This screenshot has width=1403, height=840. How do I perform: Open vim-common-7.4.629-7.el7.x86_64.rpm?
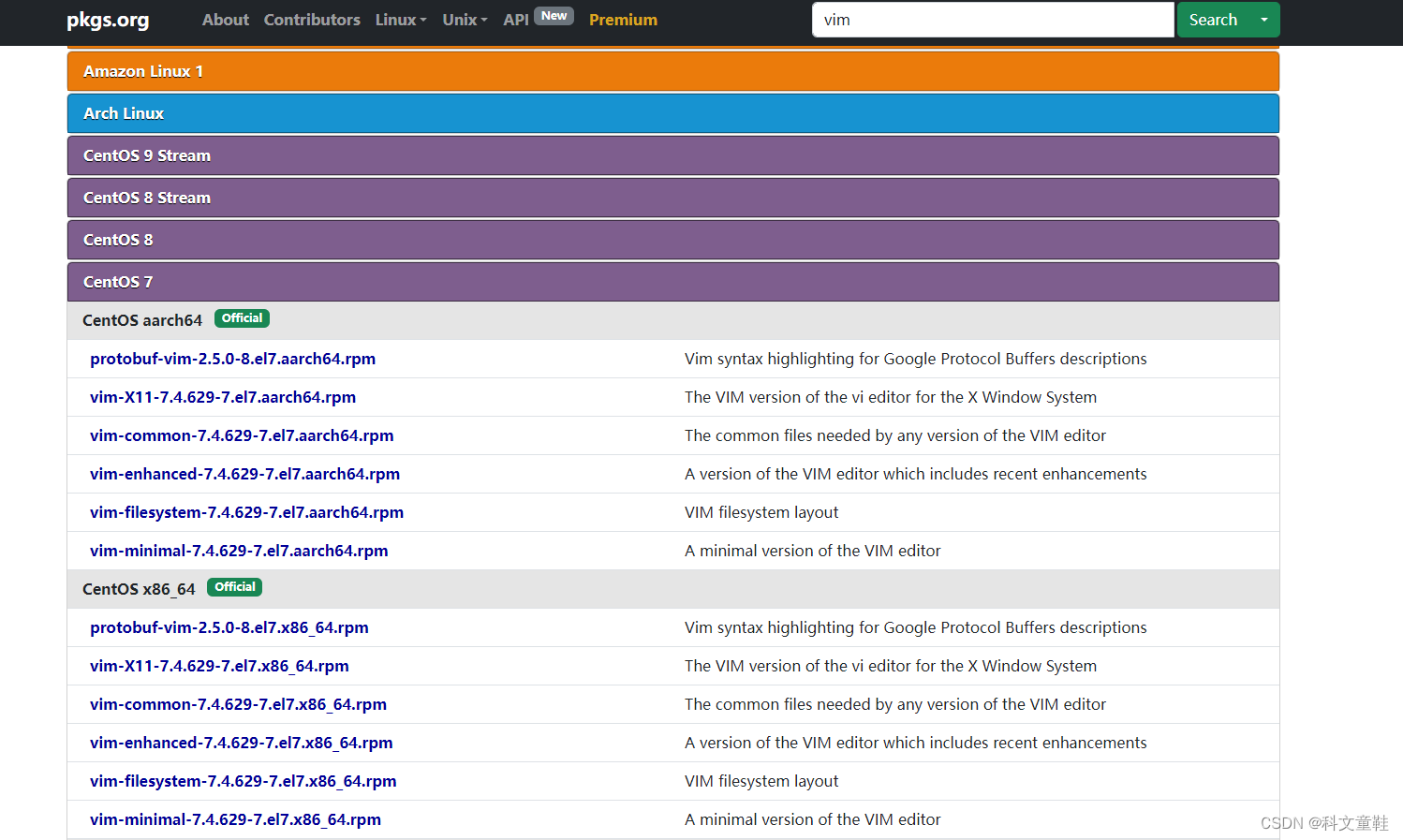pyautogui.click(x=238, y=704)
